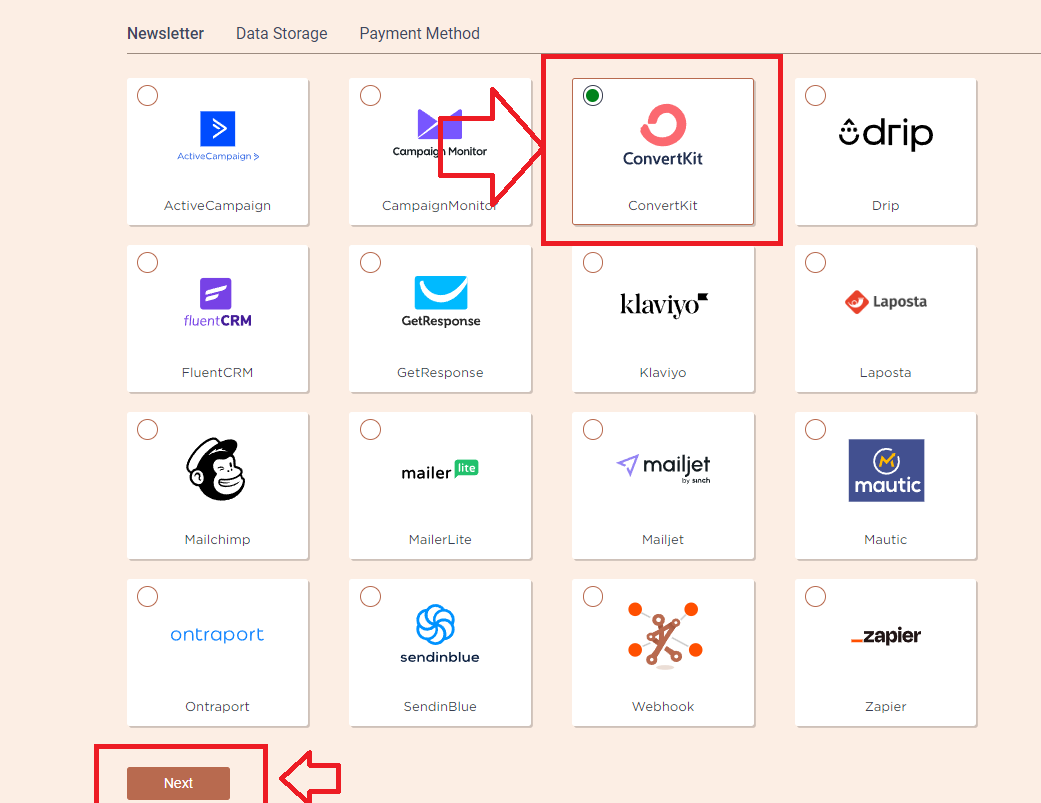This screenshot has width=1041, height=803.
Task: Click the Mautic logo
Action: point(886,470)
